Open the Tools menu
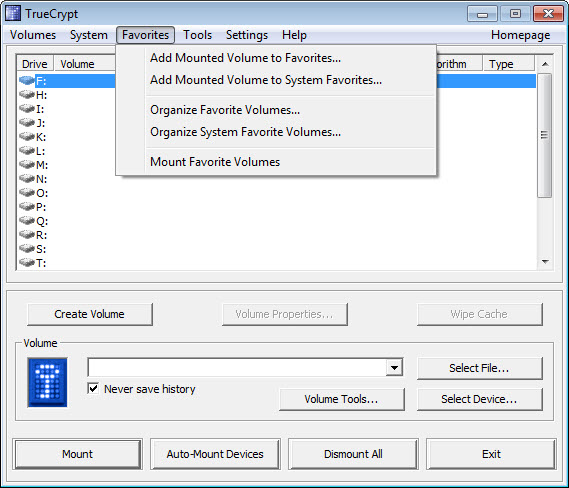This screenshot has height=488, width=569. [x=197, y=35]
